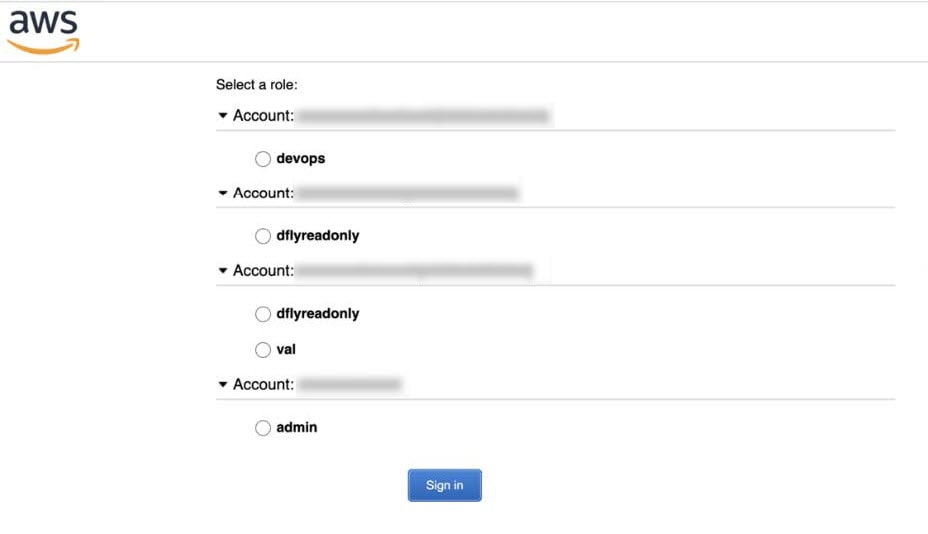The height and width of the screenshot is (534, 928).
Task: Collapse the first Account section above devops
Action: pos(223,115)
